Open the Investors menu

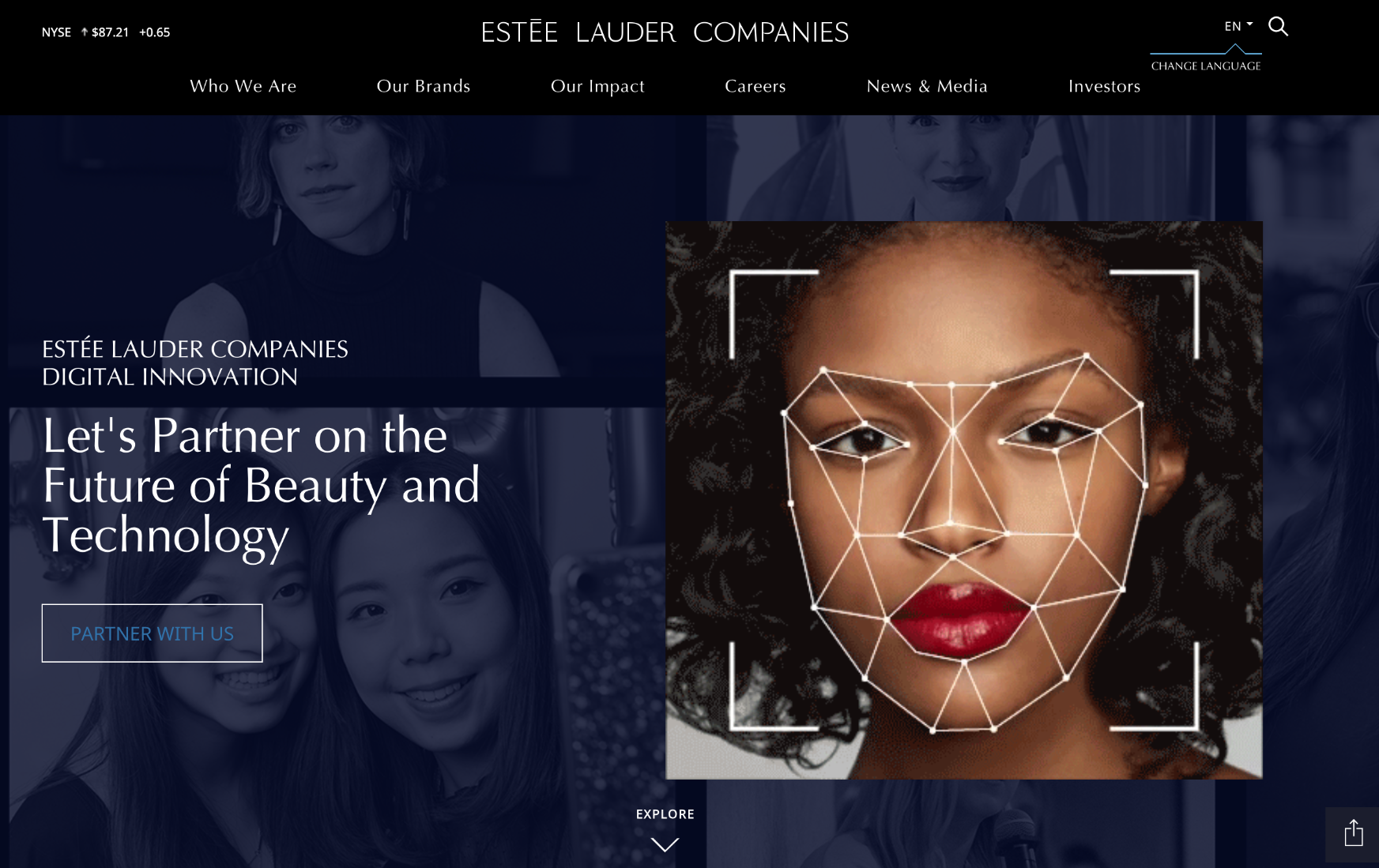(1104, 86)
